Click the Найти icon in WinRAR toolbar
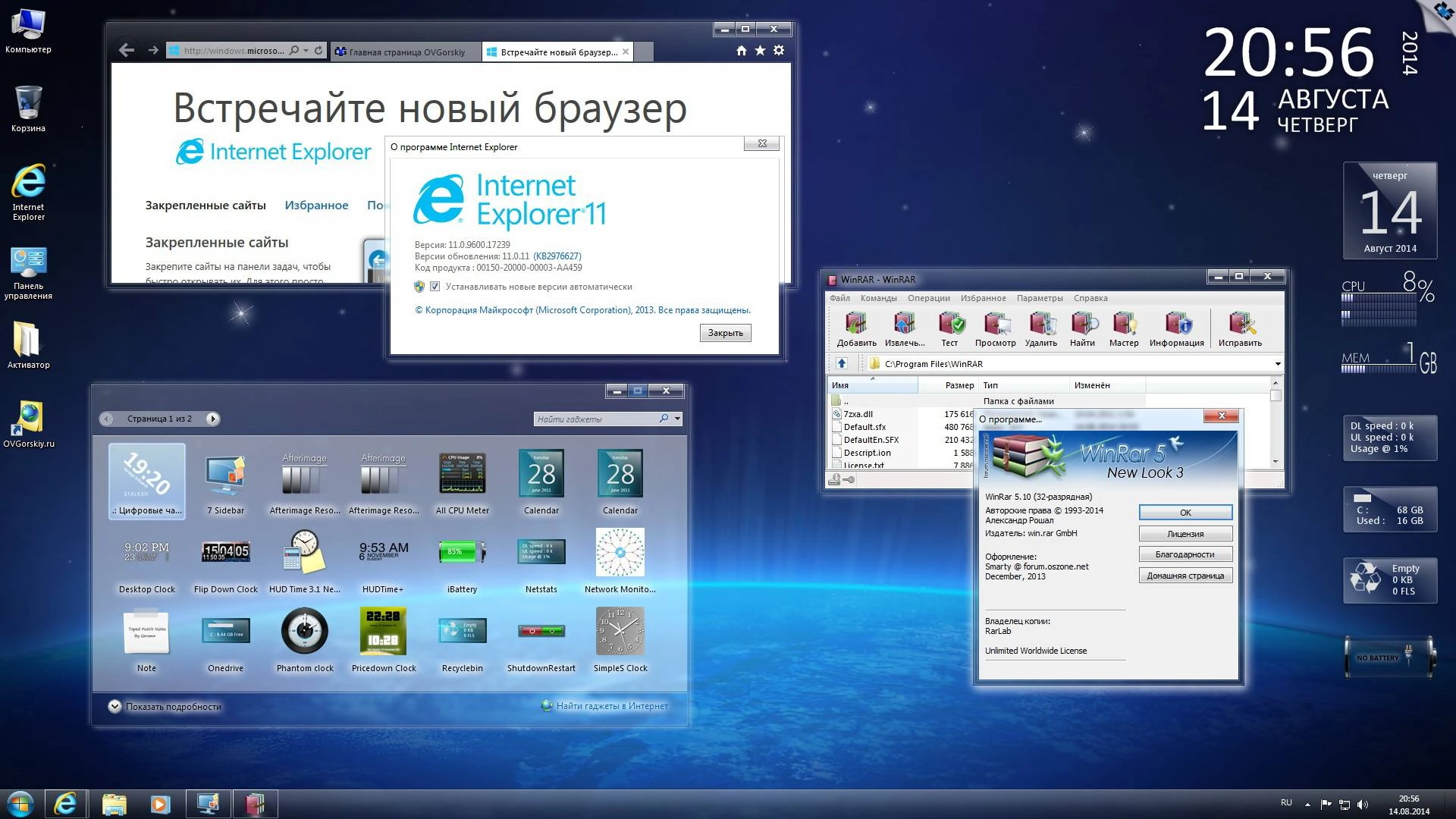The height and width of the screenshot is (819, 1456). [x=1082, y=329]
